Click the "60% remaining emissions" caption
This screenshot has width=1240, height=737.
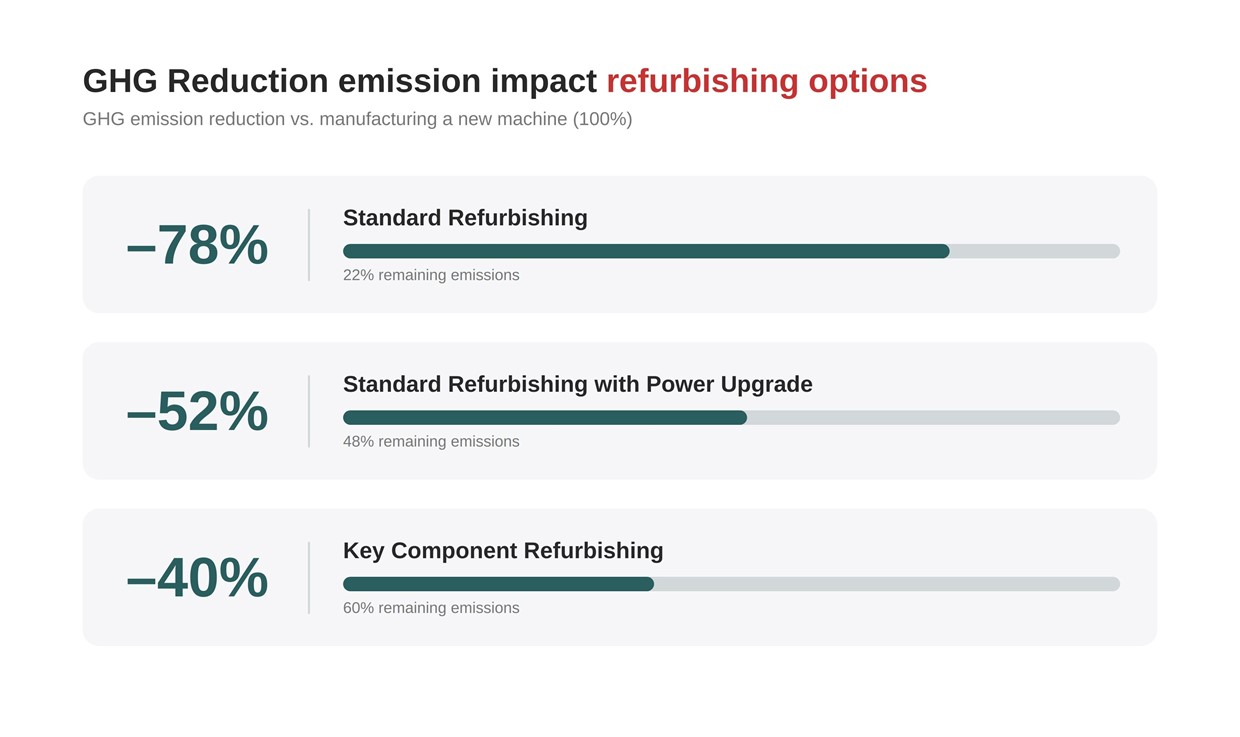(431, 608)
